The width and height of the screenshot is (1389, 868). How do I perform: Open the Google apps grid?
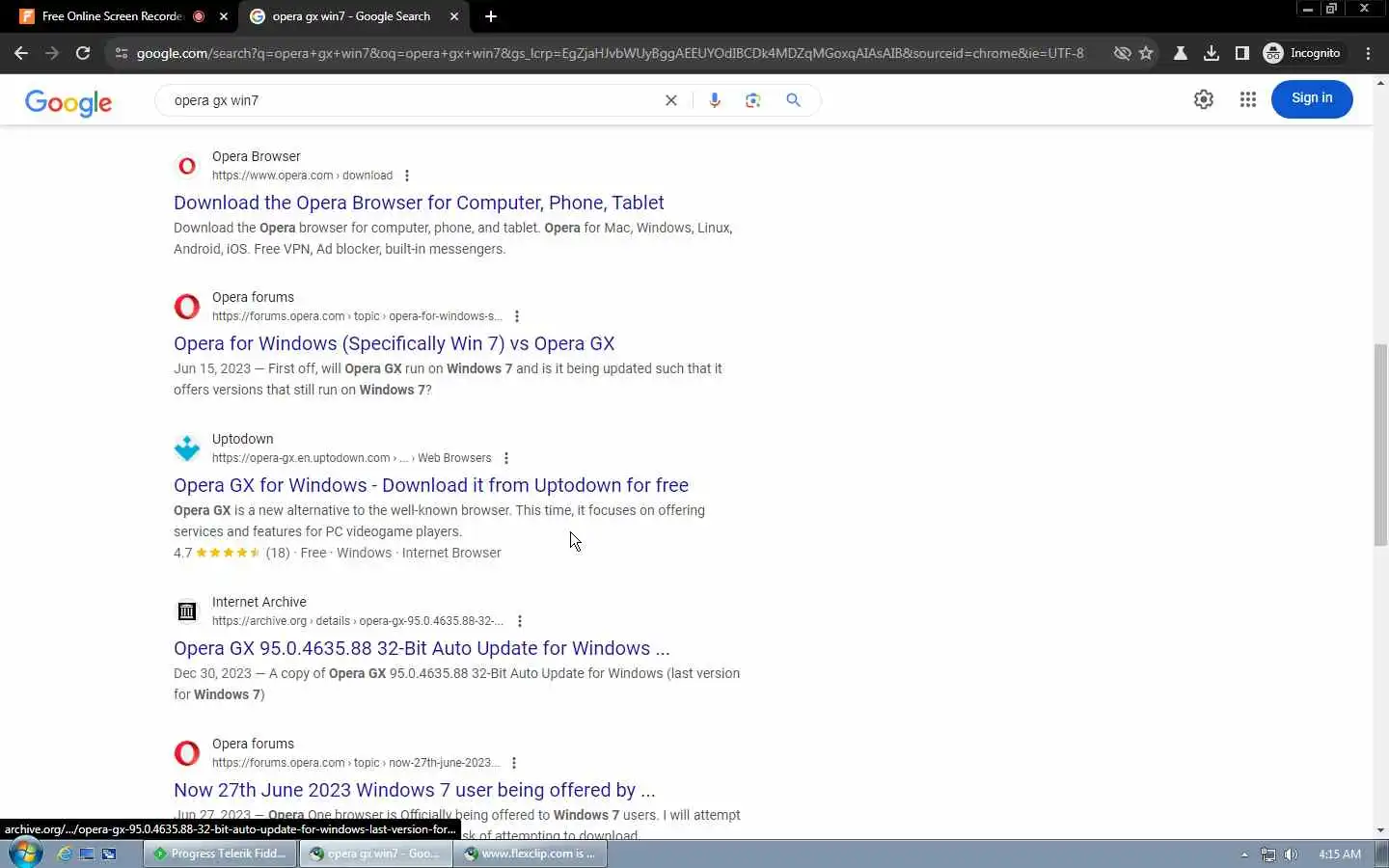[x=1248, y=99]
